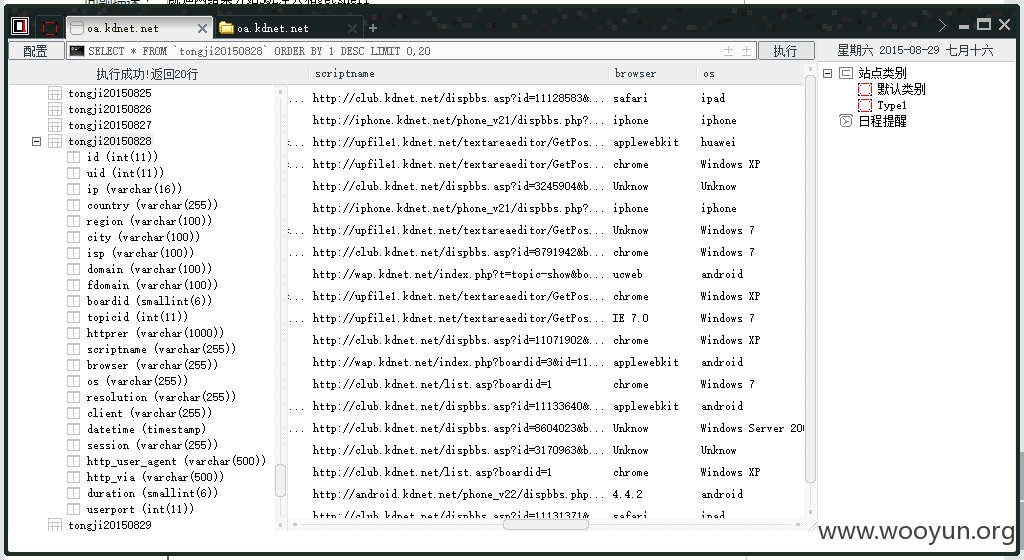Select result row with browser safari ipad
Viewport: 1024px width, 560px height.
[545, 98]
